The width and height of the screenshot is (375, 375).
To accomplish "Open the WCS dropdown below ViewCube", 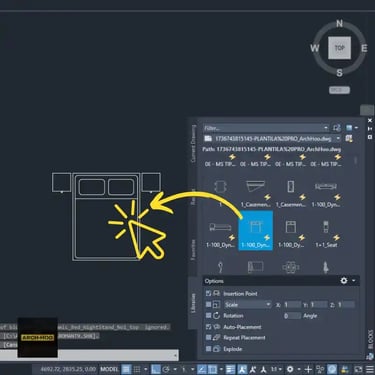I will tap(339, 90).
